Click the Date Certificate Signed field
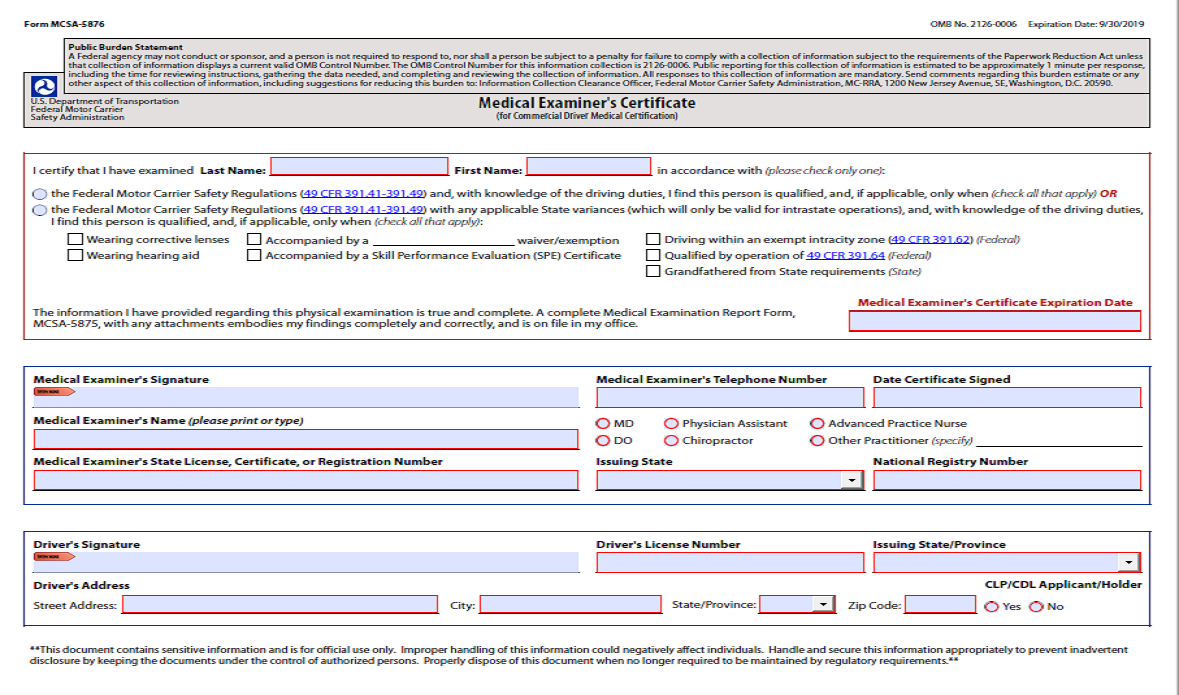The image size is (1179, 695). point(1007,398)
